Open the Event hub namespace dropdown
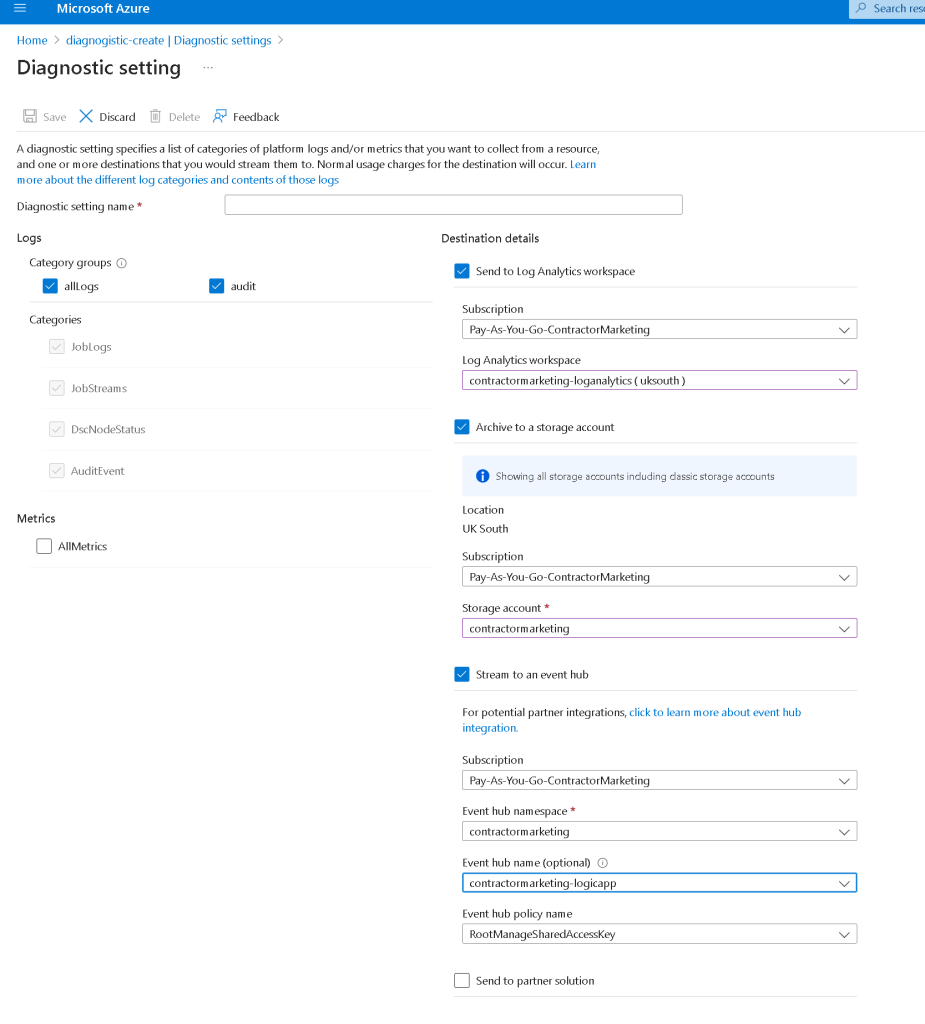The height and width of the screenshot is (1024, 925). pyautogui.click(x=659, y=831)
